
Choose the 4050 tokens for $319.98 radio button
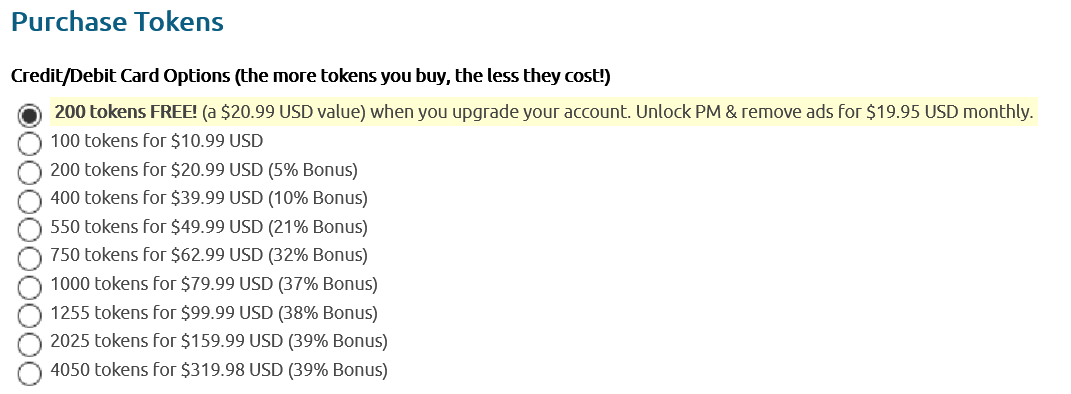coord(29,374)
